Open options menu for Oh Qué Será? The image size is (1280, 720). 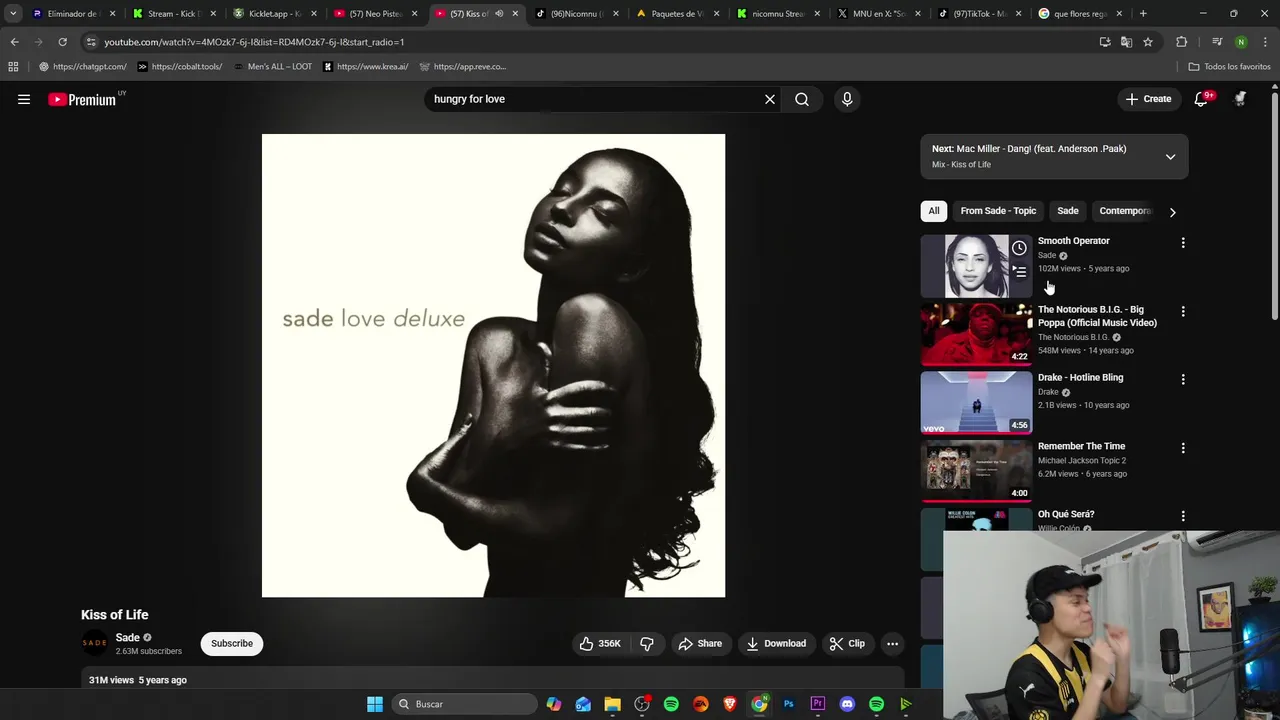click(1183, 517)
